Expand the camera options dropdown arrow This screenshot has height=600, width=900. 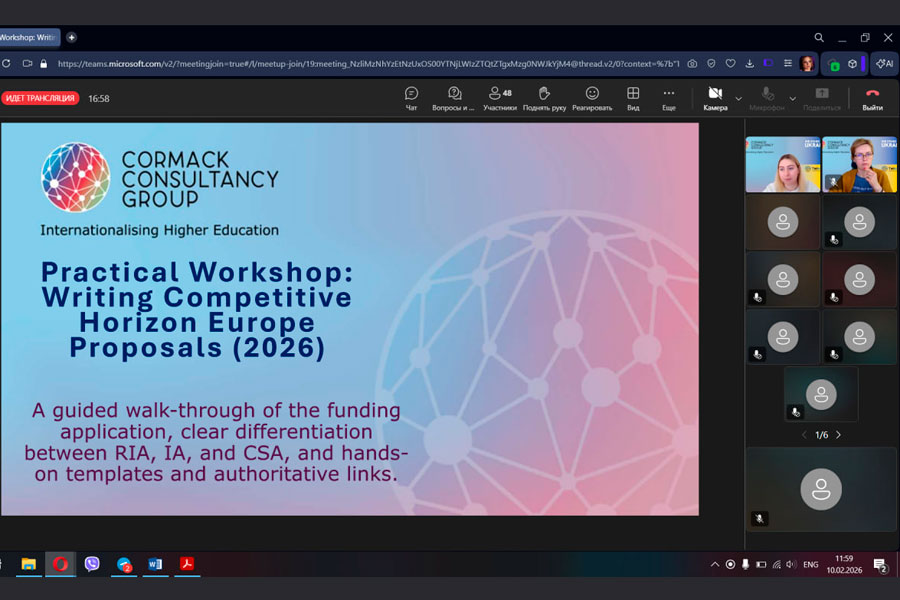[739, 98]
